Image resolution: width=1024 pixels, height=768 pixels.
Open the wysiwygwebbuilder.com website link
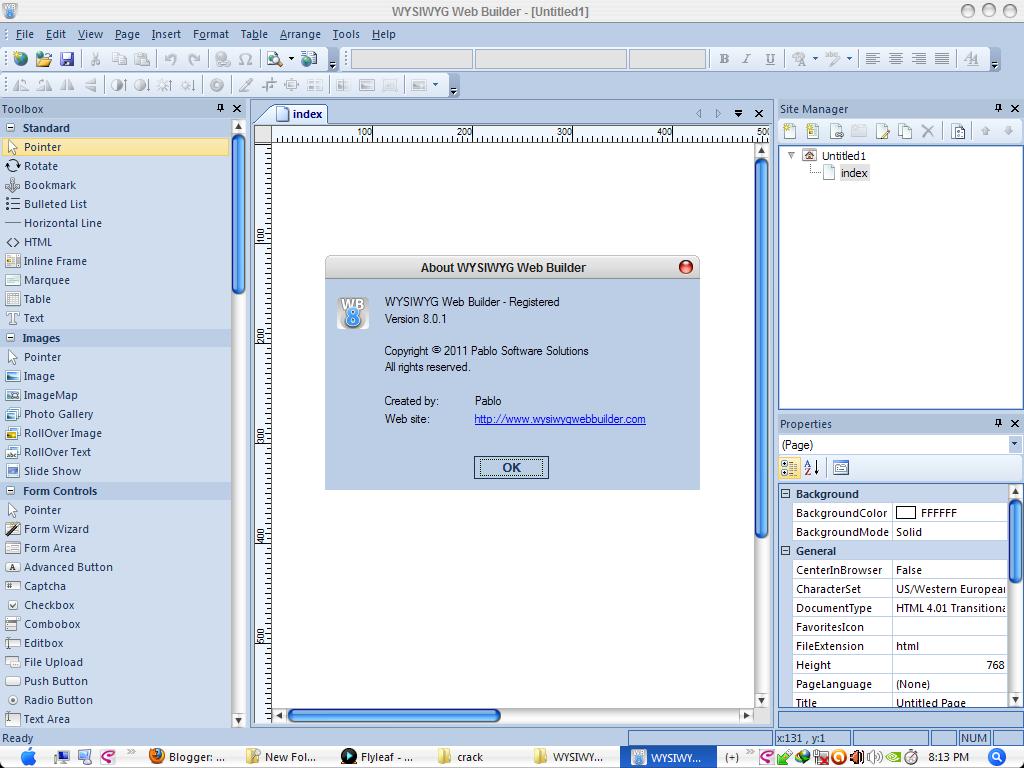click(560, 419)
